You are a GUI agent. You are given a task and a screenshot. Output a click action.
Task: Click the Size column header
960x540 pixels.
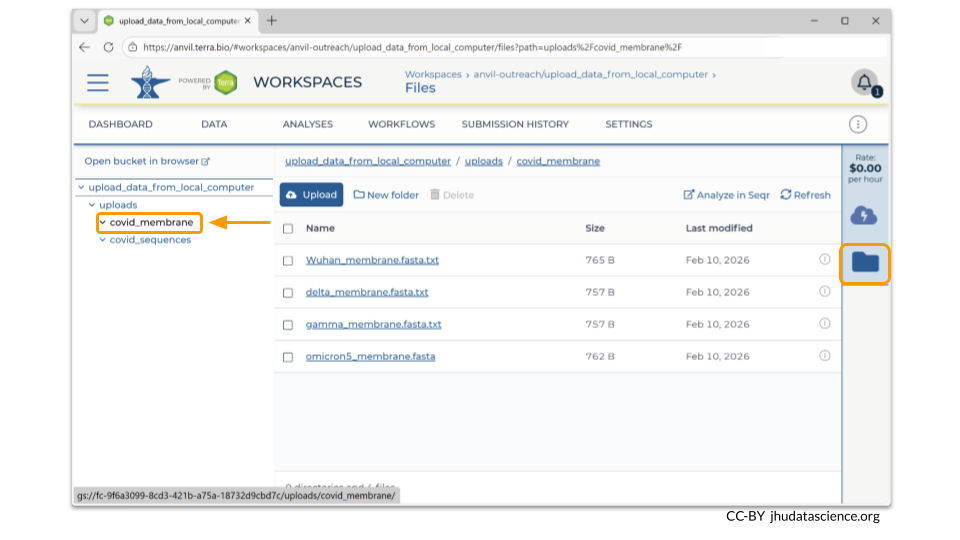click(594, 228)
